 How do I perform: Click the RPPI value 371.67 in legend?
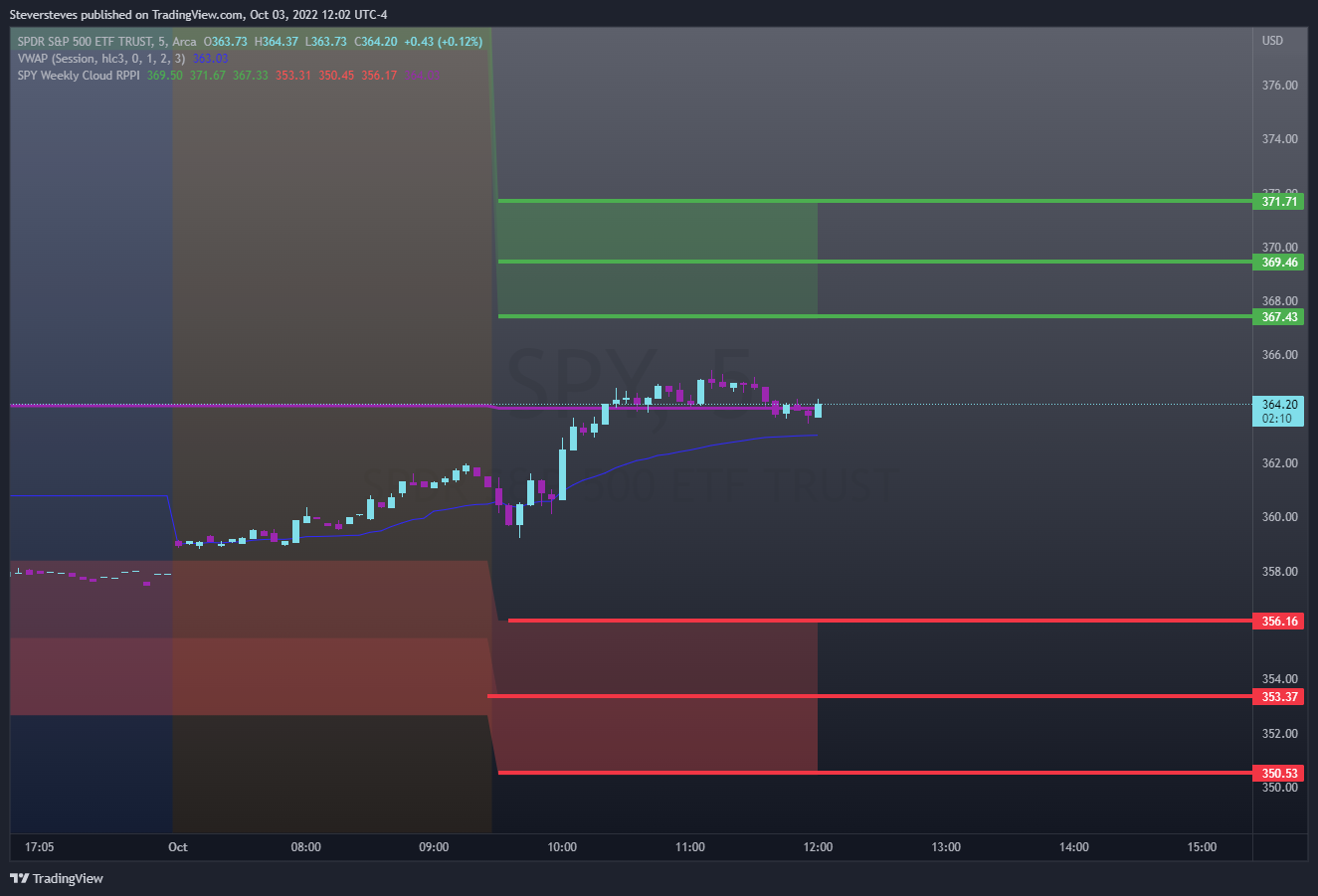[x=208, y=76]
